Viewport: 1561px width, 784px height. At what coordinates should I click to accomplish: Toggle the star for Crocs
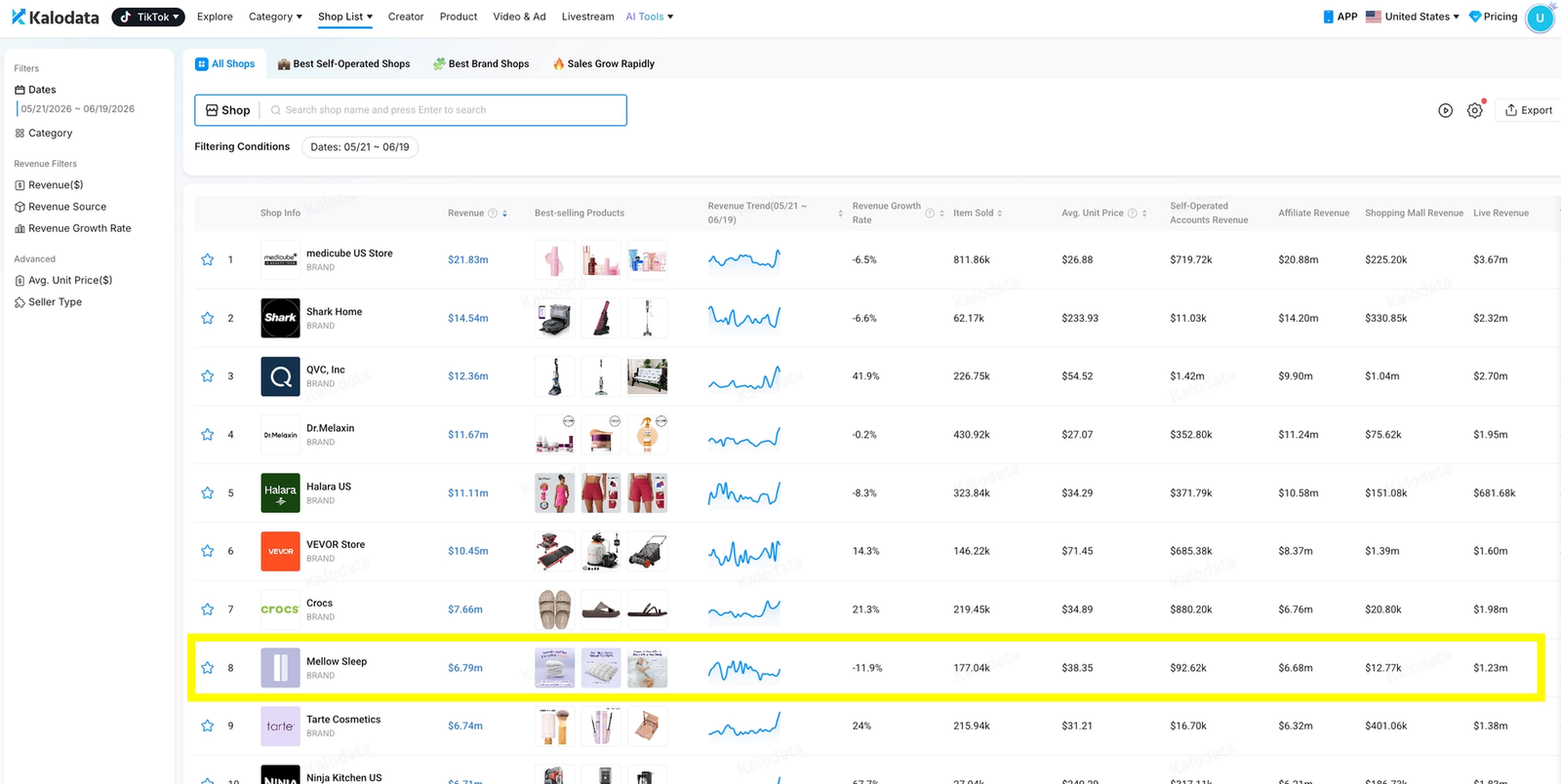208,609
